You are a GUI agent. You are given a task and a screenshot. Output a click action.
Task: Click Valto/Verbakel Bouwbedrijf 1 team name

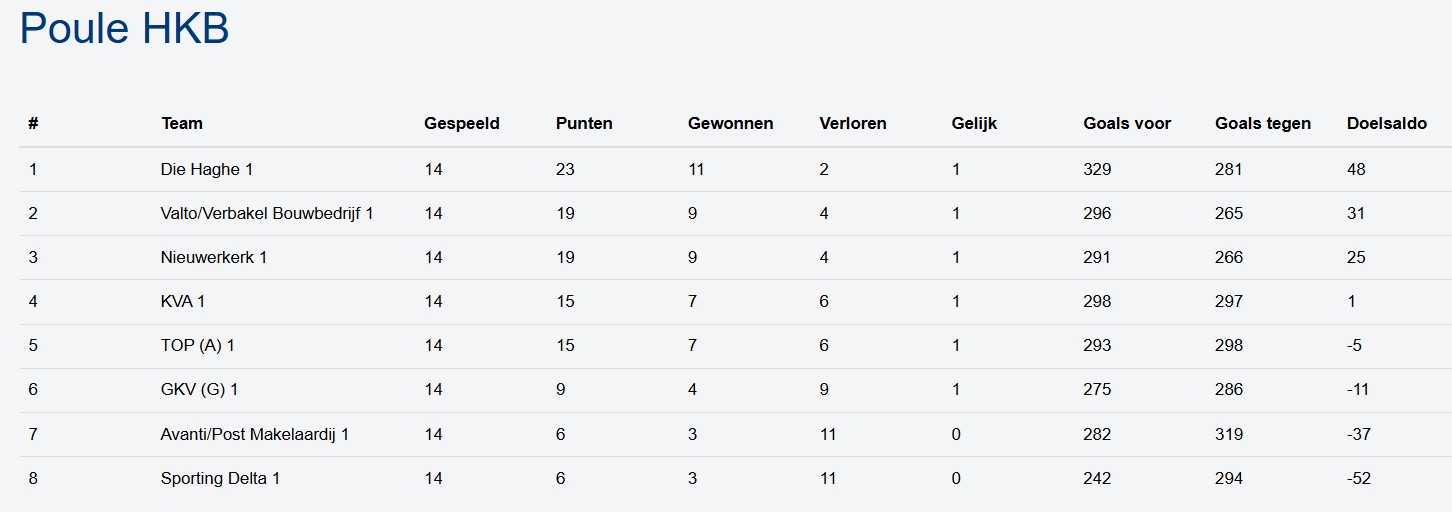(x=267, y=214)
